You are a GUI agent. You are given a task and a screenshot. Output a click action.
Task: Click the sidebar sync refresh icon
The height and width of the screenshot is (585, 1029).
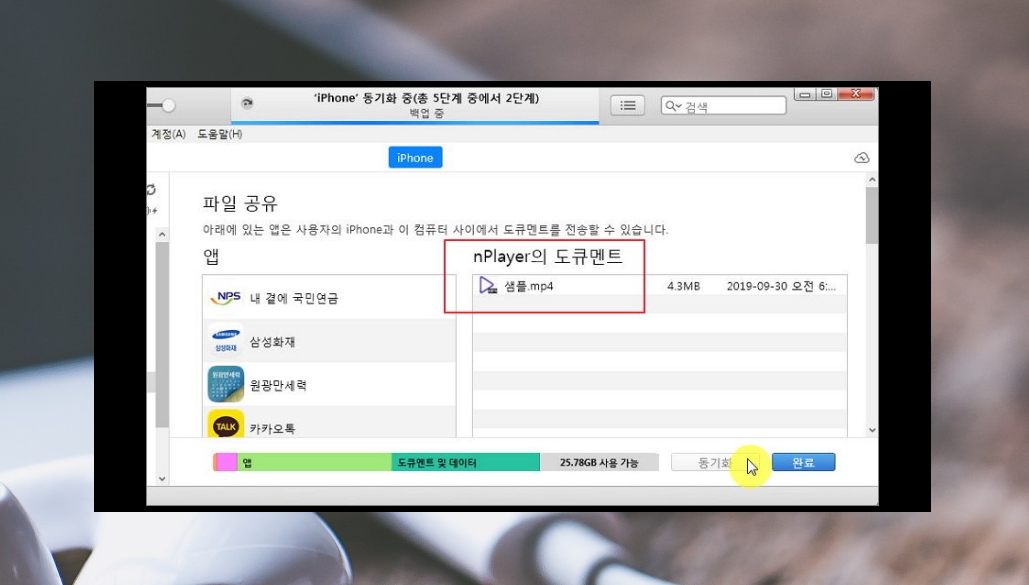(x=151, y=190)
